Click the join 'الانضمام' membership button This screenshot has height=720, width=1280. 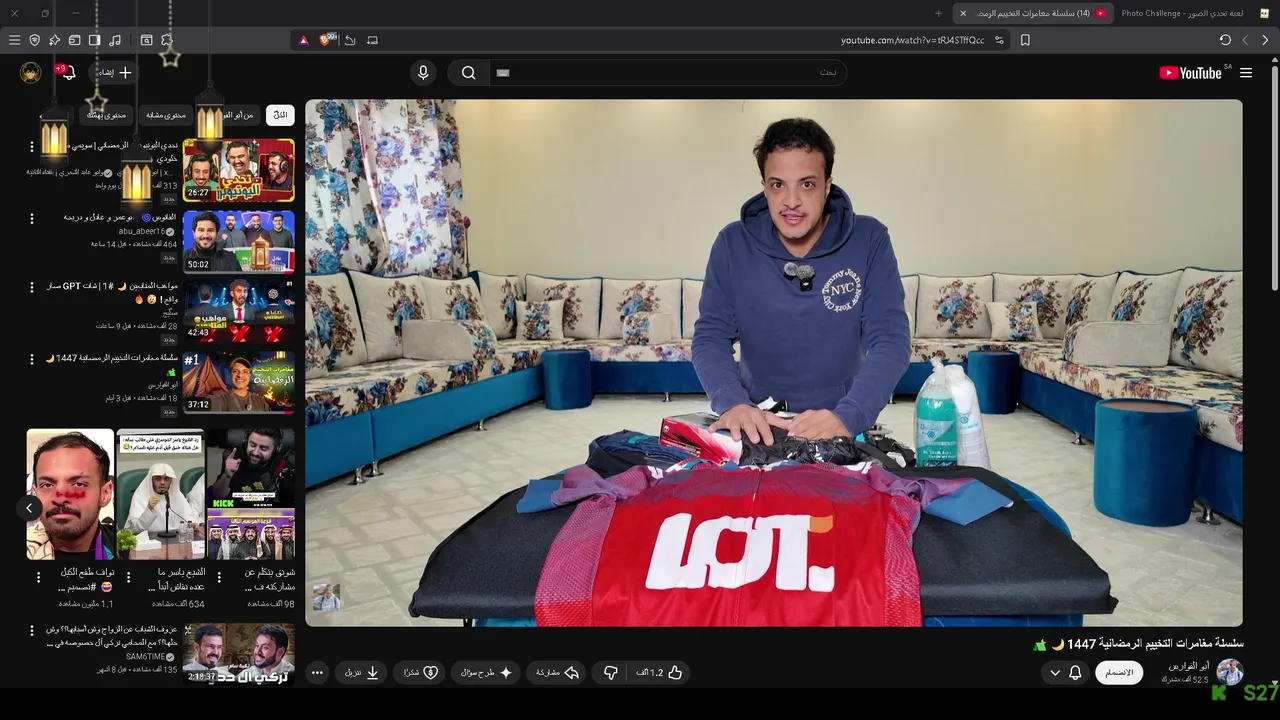pos(1119,673)
